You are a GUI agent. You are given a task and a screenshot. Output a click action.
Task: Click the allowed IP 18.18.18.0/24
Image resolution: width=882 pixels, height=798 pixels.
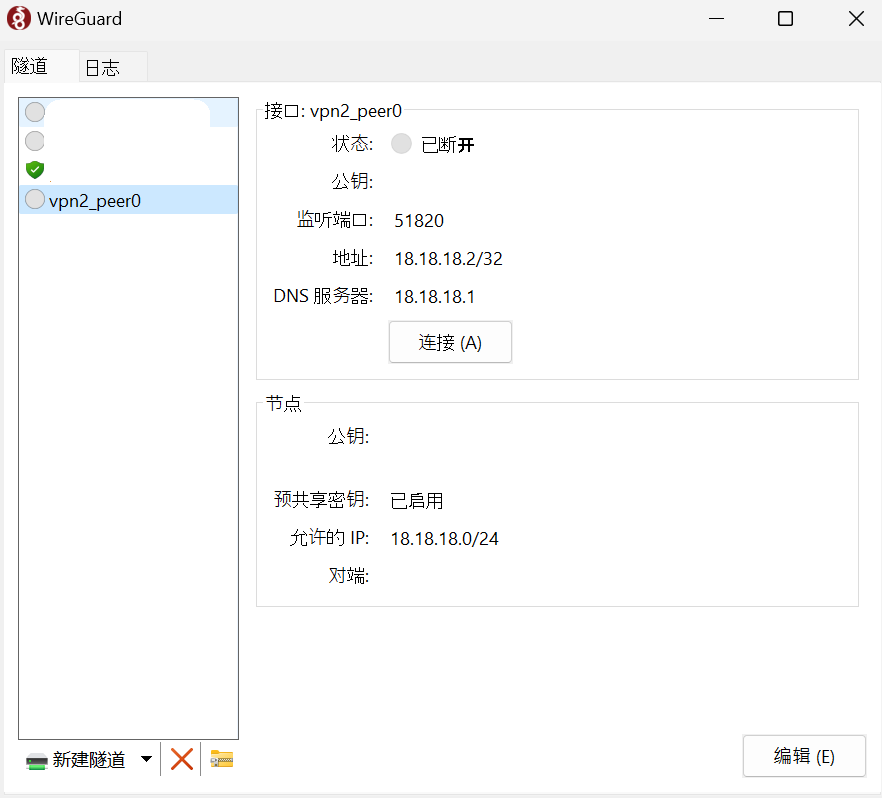(444, 539)
